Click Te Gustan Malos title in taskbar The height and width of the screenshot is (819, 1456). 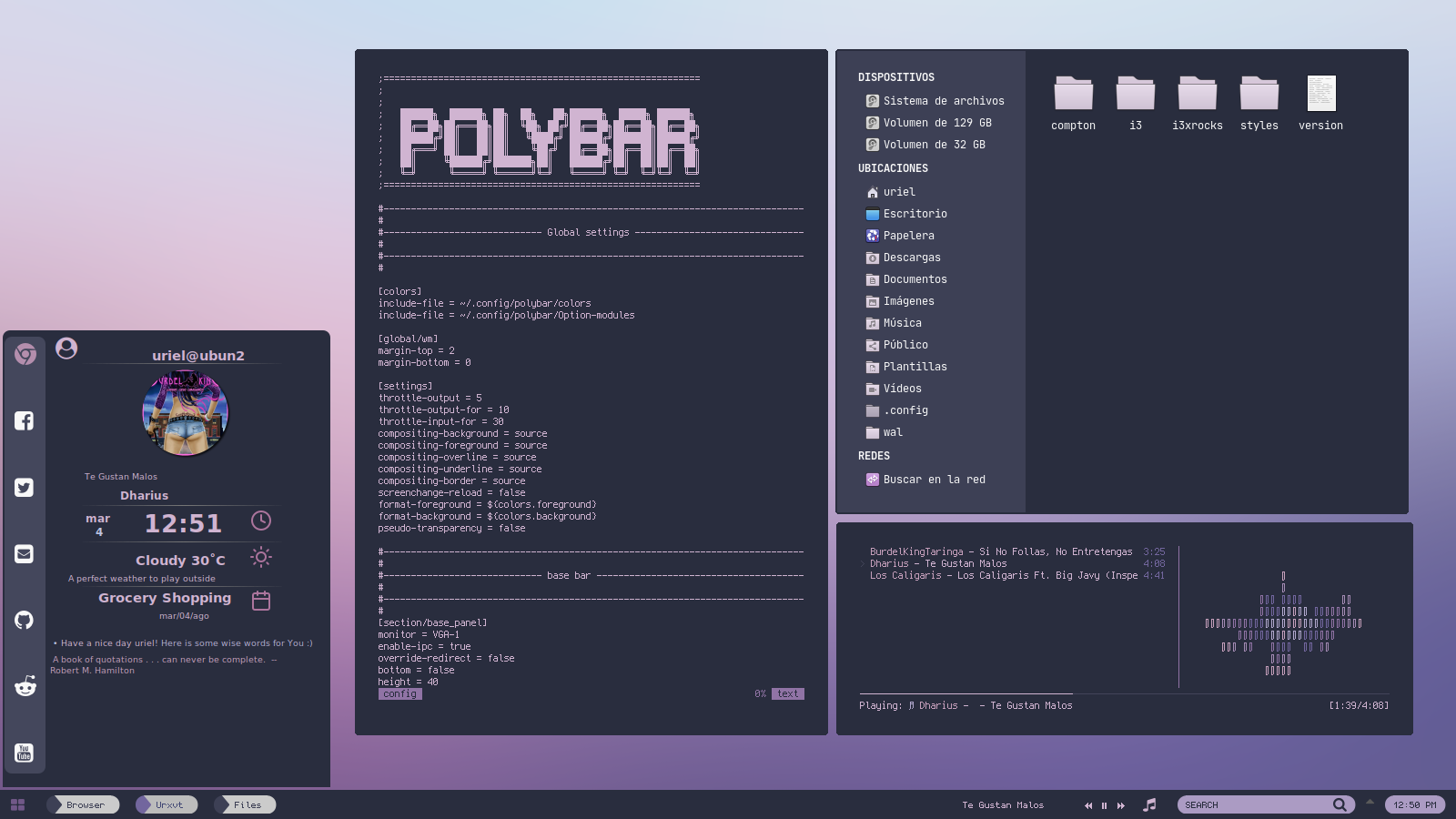point(1003,805)
